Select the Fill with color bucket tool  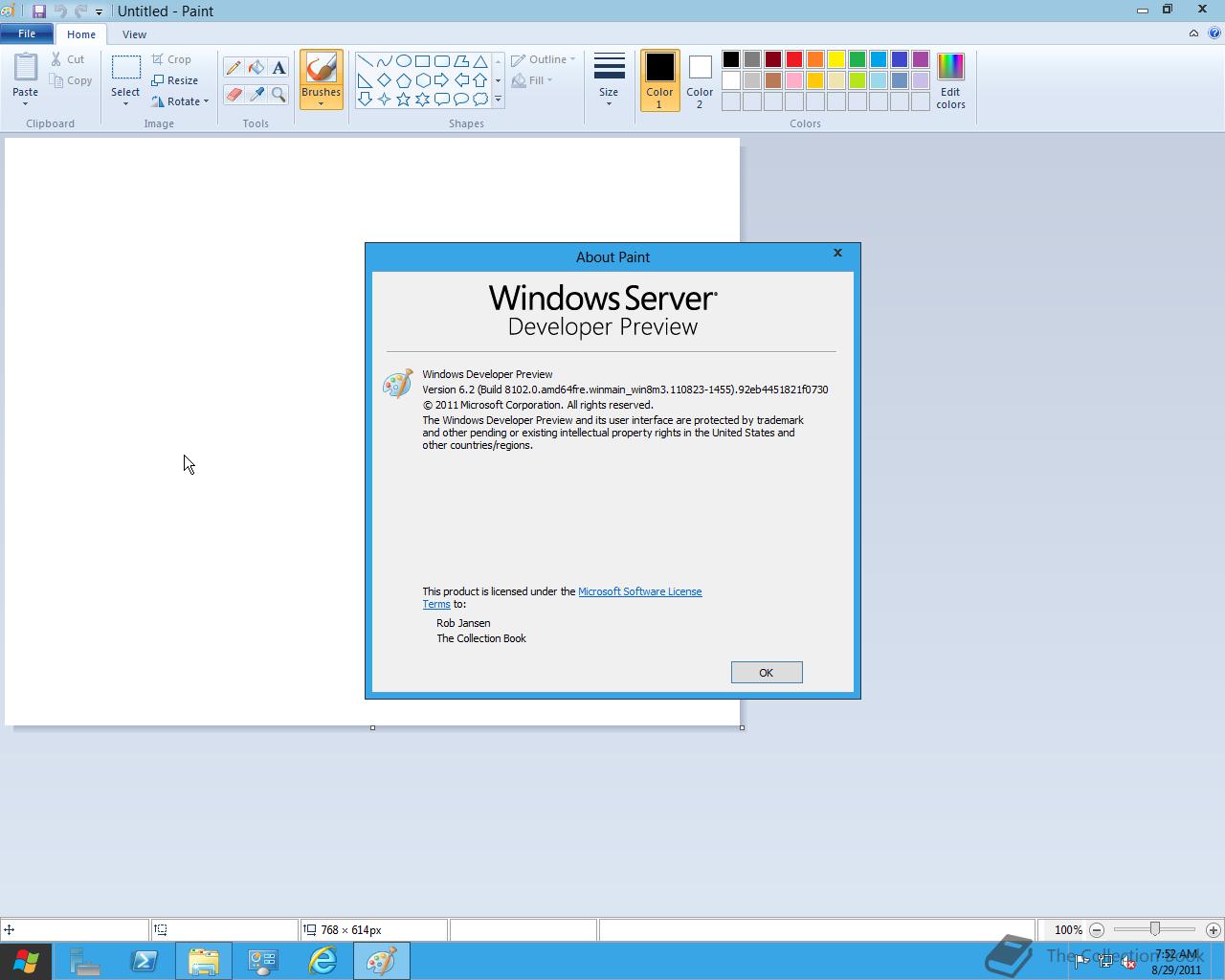click(256, 67)
